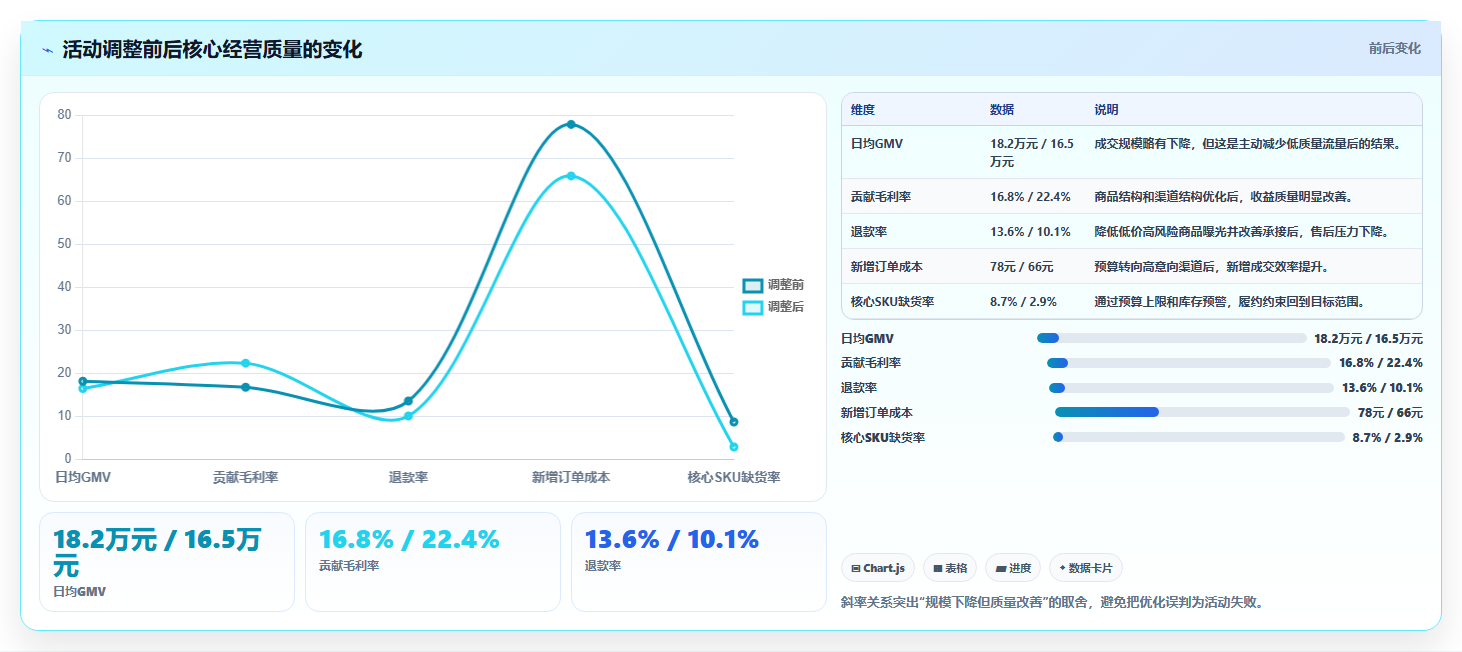Screen dimensions: 1462x652
Task: Click x-axis label 退款率
Action: coord(409,478)
